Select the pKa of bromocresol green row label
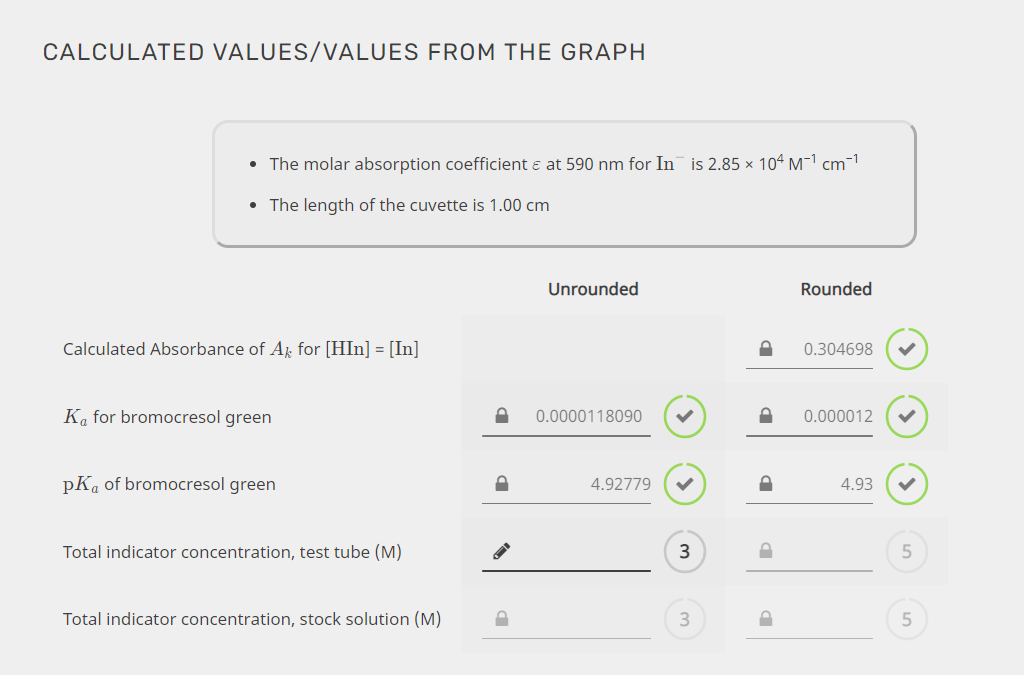The image size is (1024, 675). click(168, 484)
